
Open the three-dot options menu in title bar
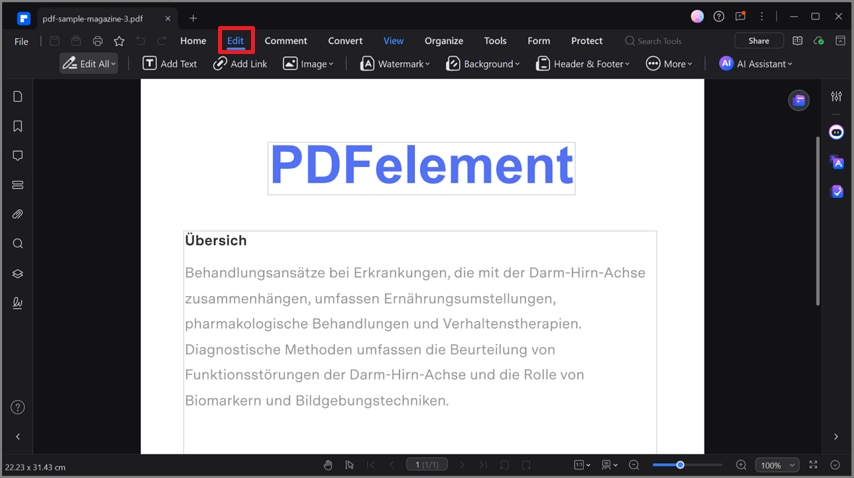coord(761,17)
